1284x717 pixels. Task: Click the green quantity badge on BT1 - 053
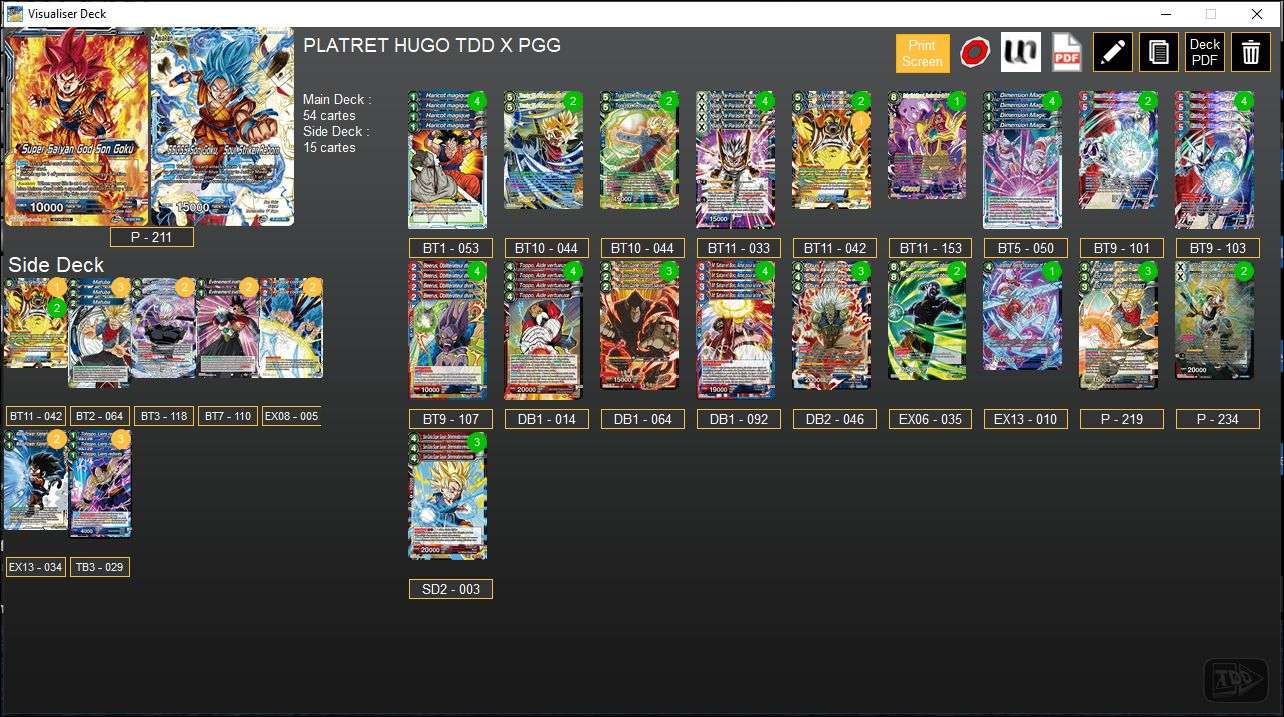pos(479,101)
